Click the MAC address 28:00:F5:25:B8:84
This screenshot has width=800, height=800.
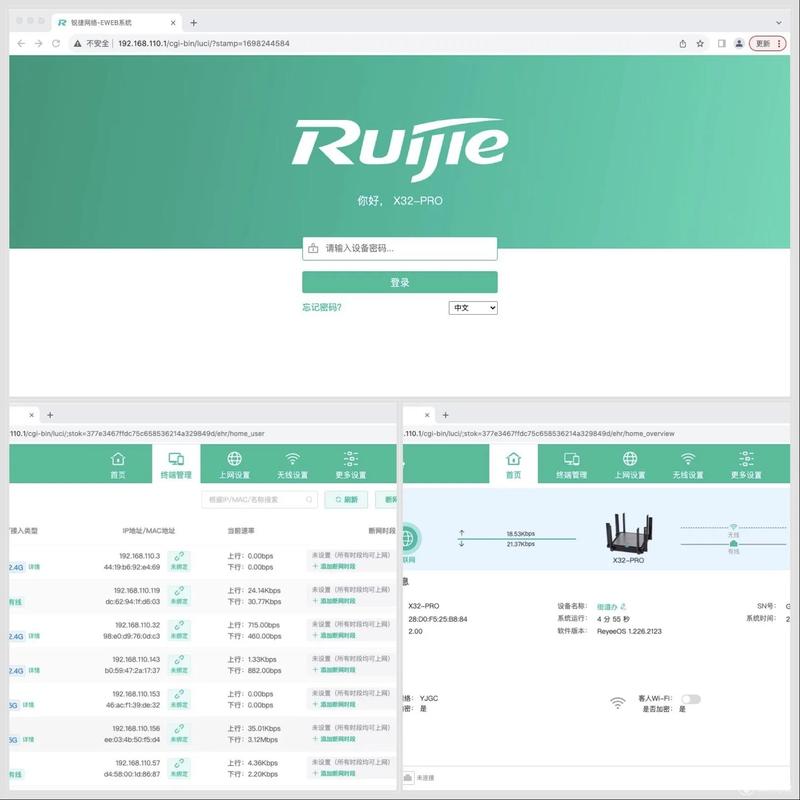click(438, 619)
